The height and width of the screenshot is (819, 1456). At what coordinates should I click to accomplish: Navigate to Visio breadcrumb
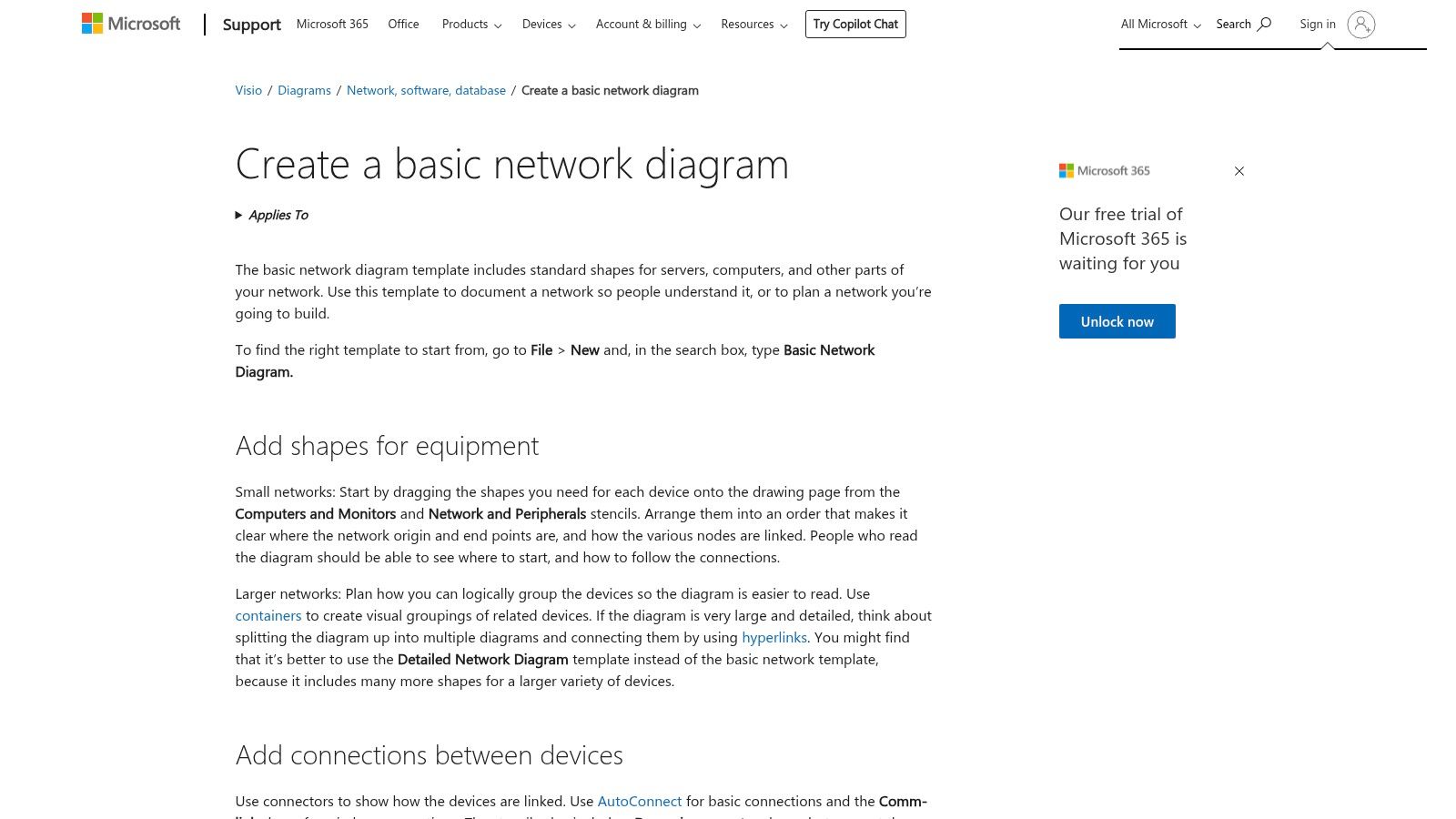[248, 91]
